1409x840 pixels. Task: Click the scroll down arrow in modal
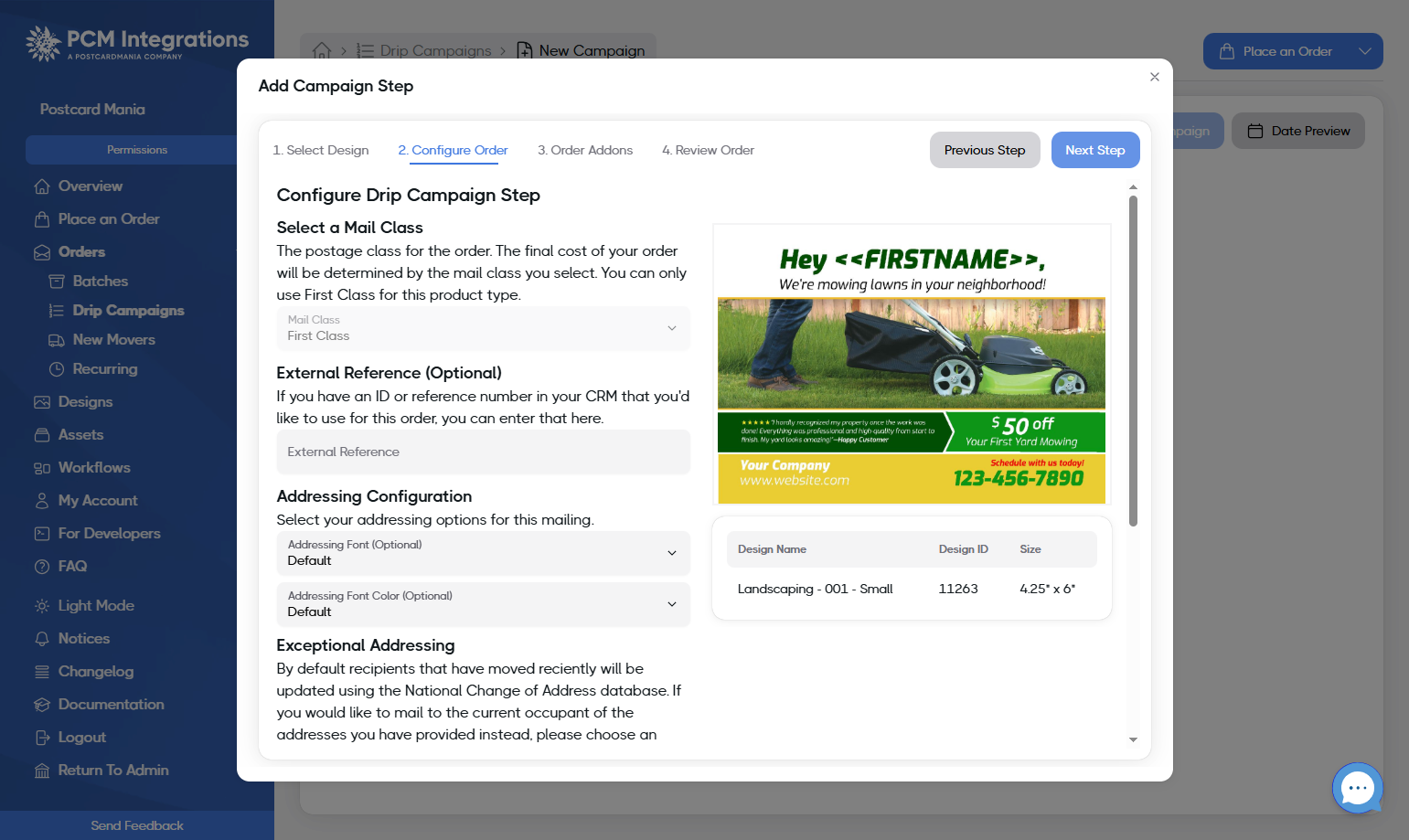click(x=1133, y=739)
